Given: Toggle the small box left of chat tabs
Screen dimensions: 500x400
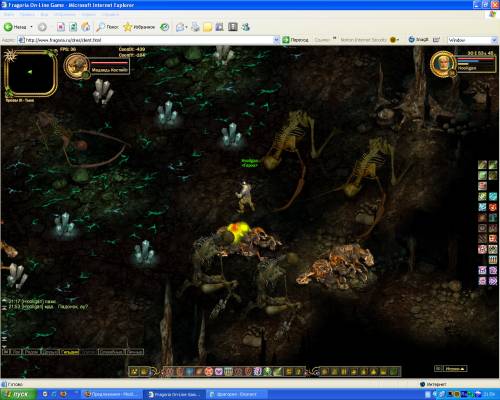Looking at the screenshot, I should pyautogui.click(x=6, y=352).
